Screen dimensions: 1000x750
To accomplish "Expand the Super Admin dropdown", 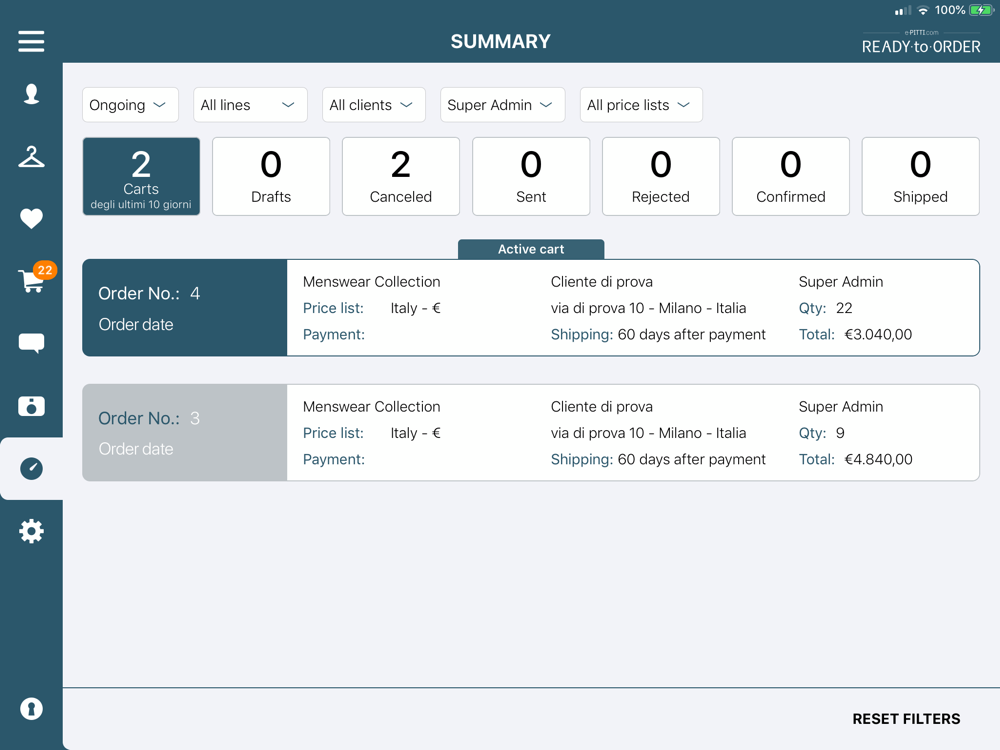I will tap(502, 105).
